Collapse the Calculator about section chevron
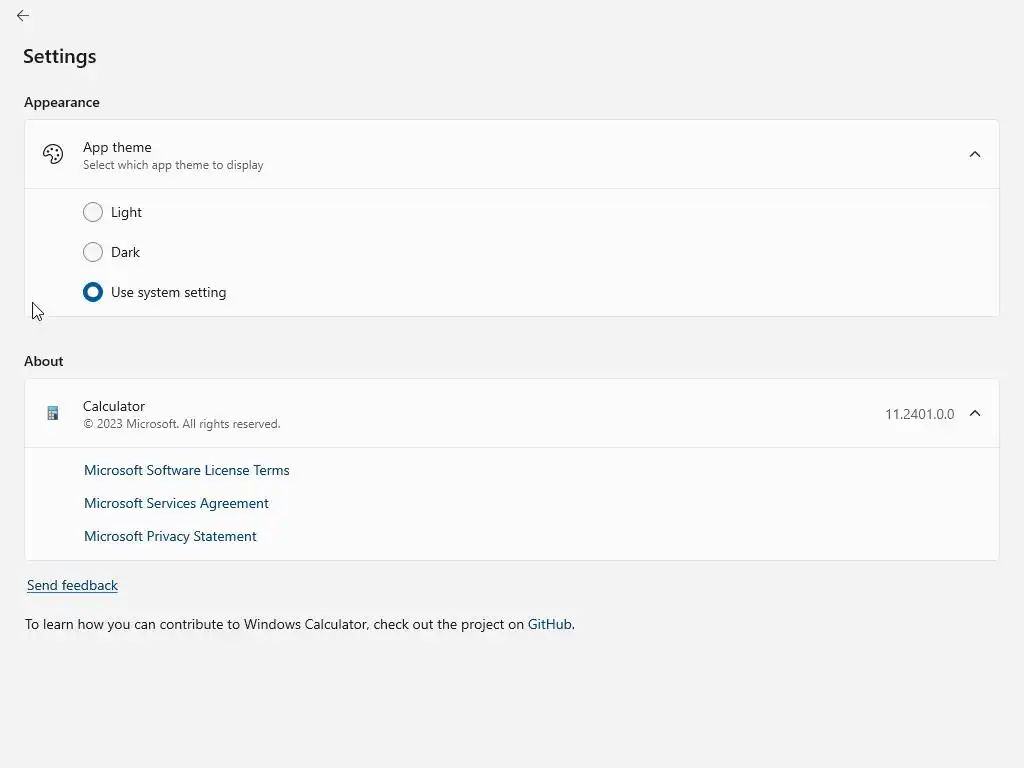Screen dimensions: 1024x768 (x=974, y=413)
